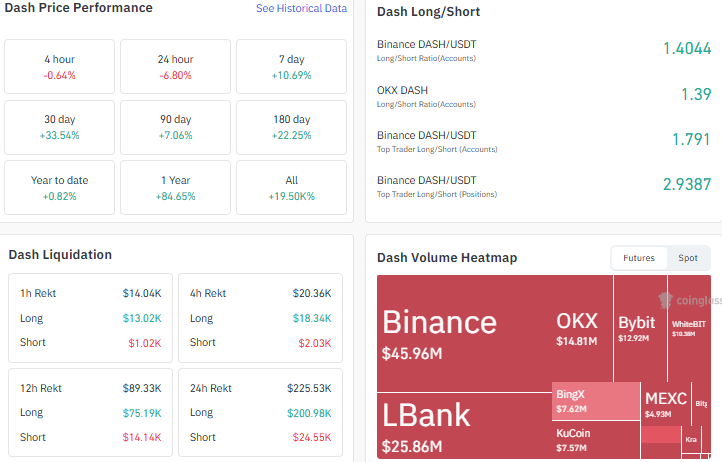
Task: Click the Dash Long/Short heading
Action: (428, 12)
